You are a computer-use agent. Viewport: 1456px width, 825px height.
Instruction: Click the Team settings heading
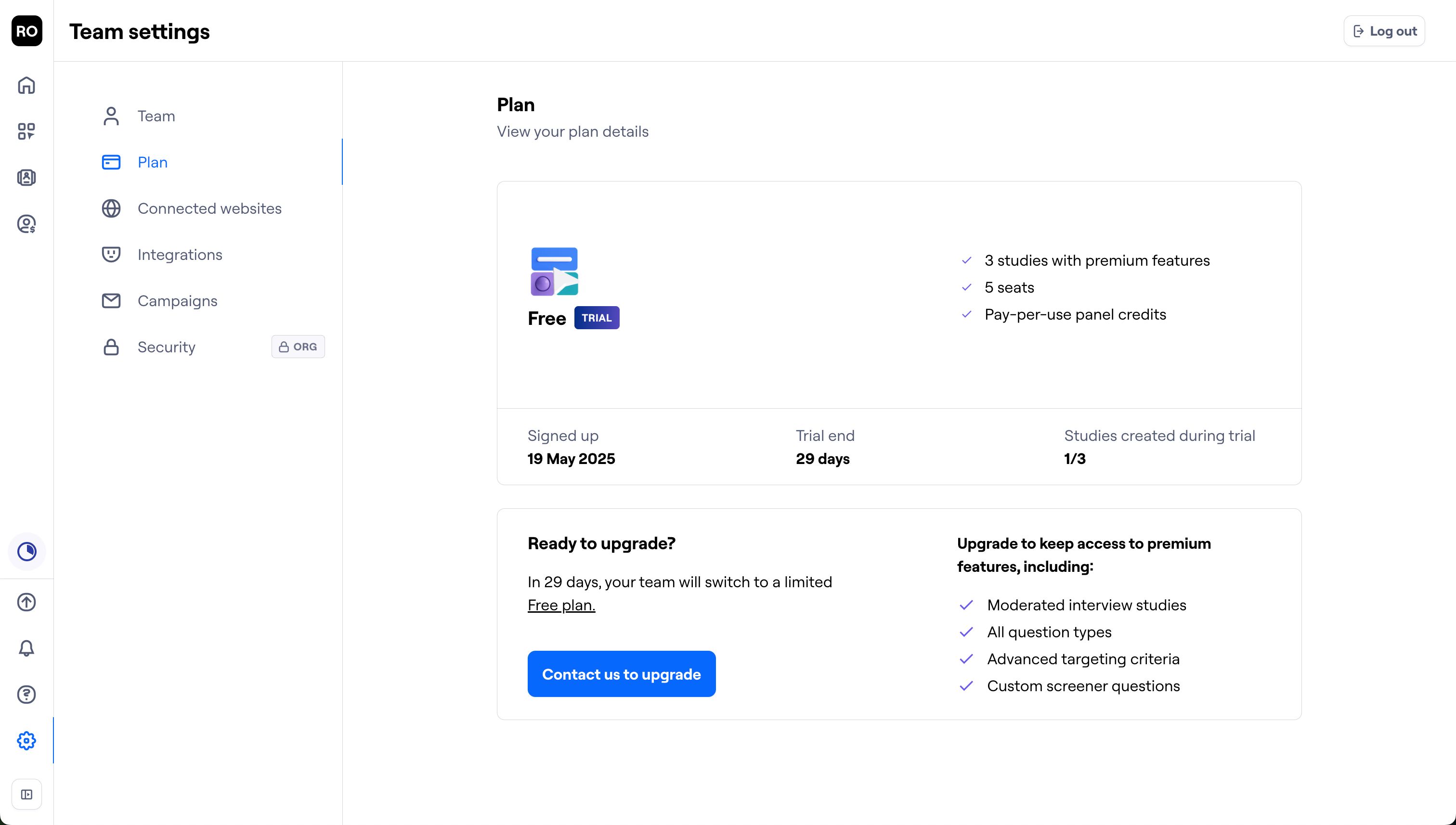(140, 32)
